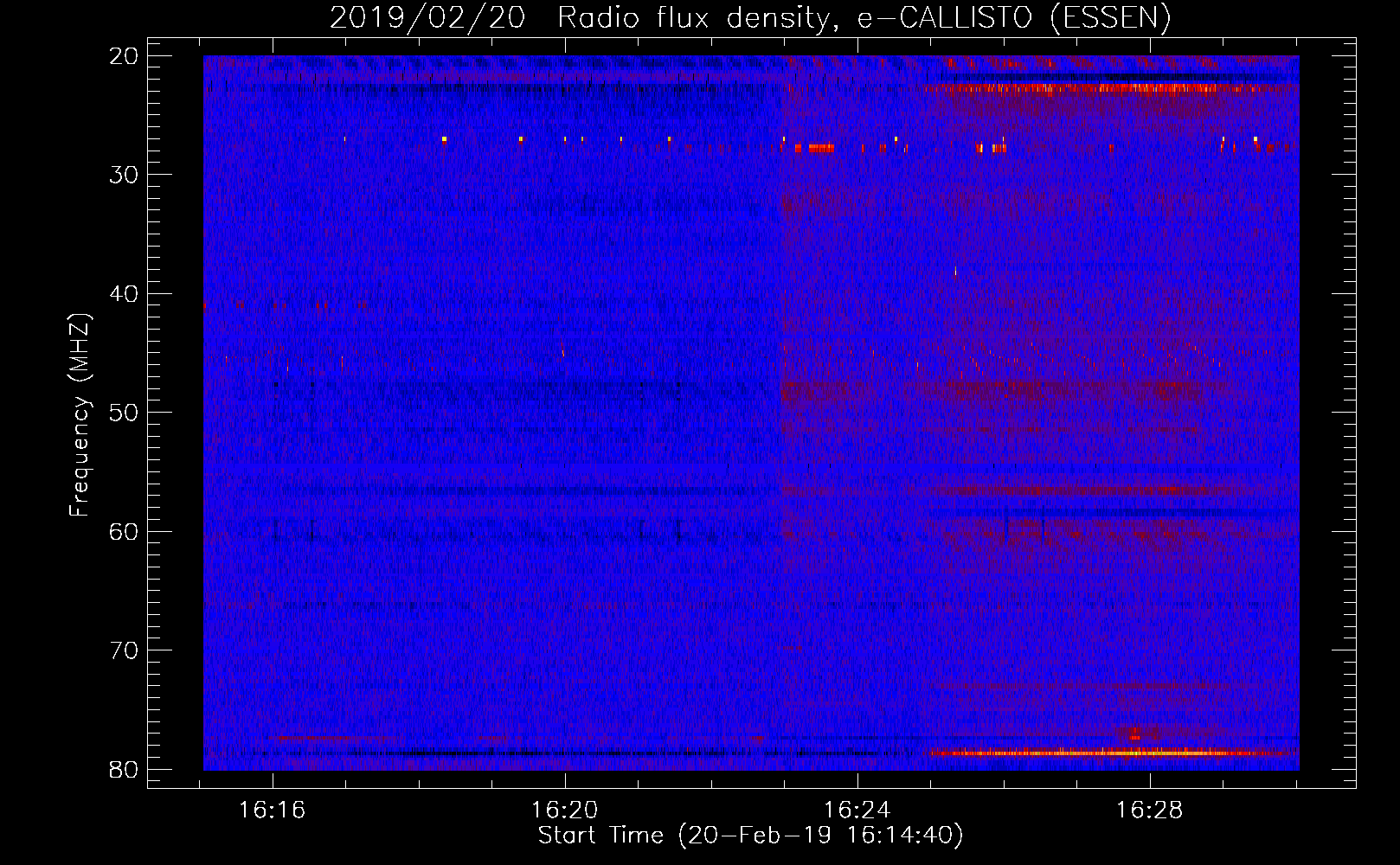Click the '40' frequency tick label
The image size is (1400, 865).
pyautogui.click(x=125, y=294)
